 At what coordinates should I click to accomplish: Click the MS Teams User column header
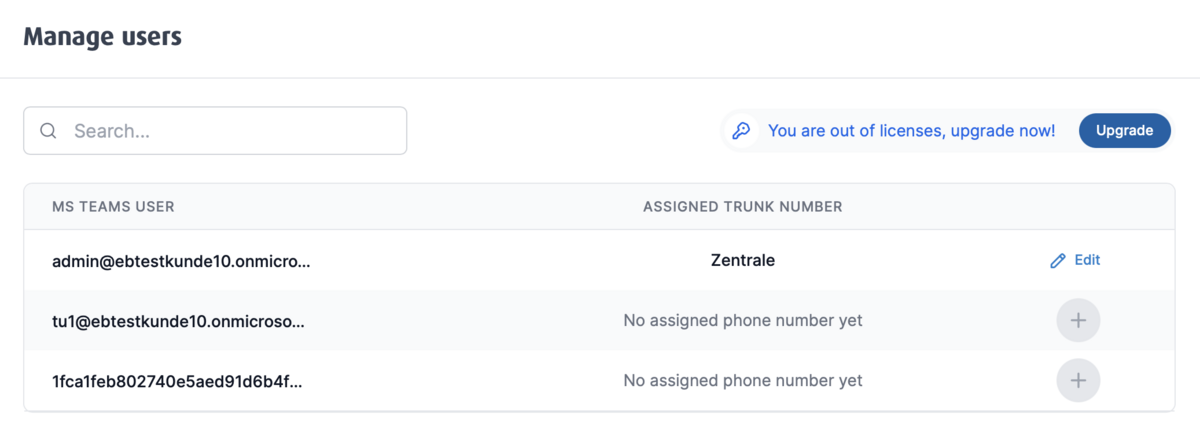113,207
